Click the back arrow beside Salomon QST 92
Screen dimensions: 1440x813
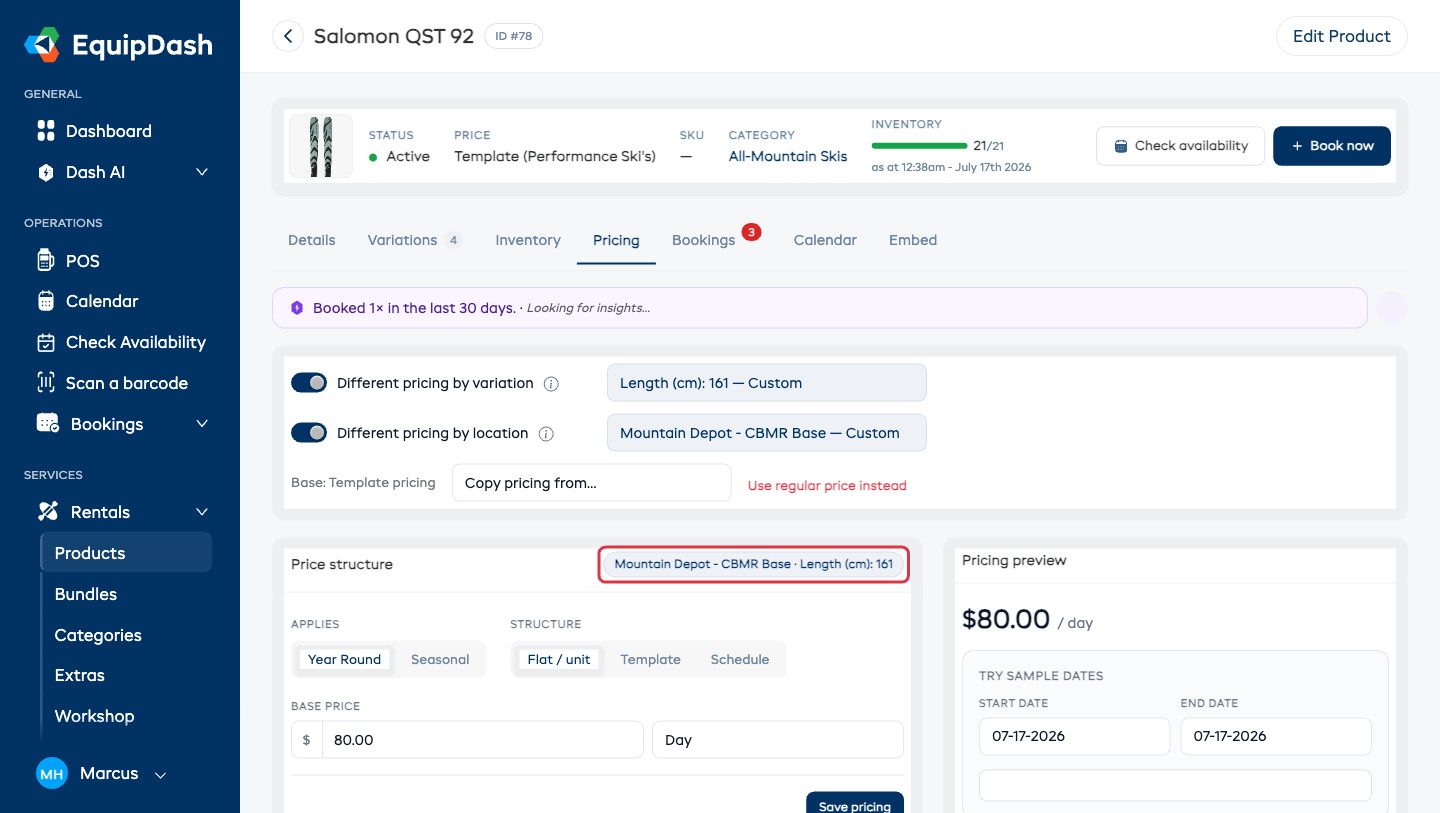[288, 36]
